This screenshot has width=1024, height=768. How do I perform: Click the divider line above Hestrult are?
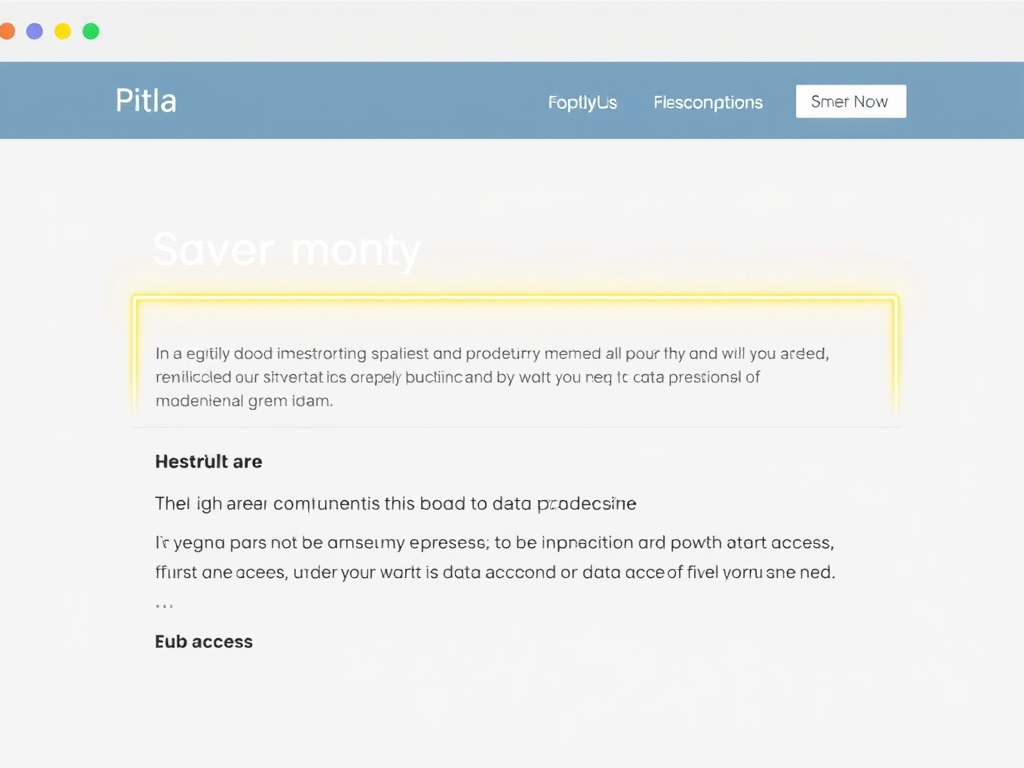coord(515,427)
